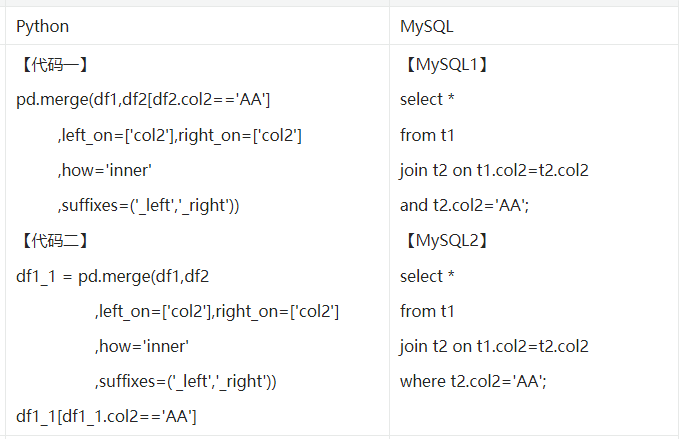682x439 pixels.
Task: Click the join line under MySQL1
Action: pyautogui.click(x=494, y=169)
